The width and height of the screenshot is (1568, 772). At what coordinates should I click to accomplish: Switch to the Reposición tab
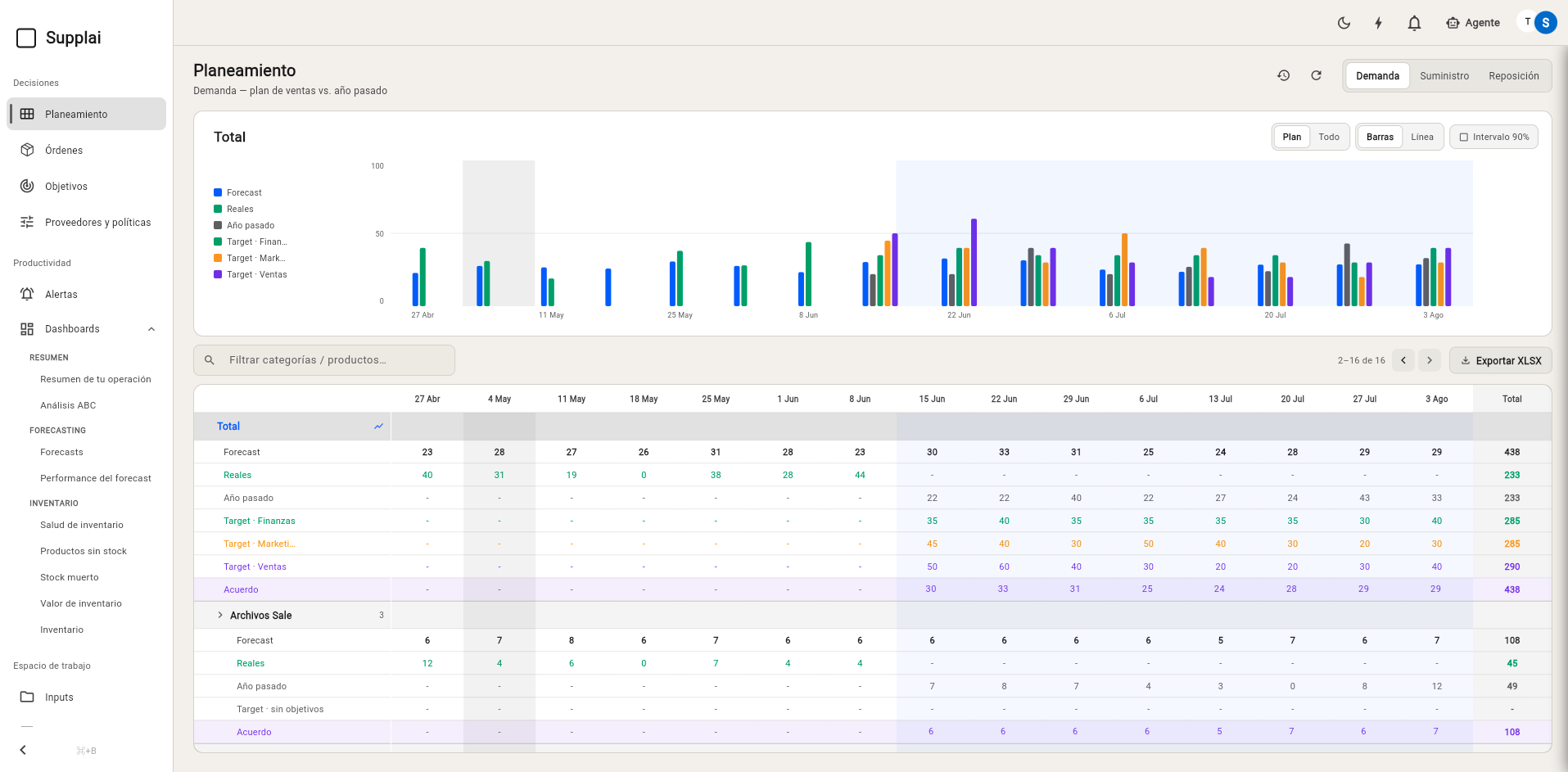coord(1514,75)
